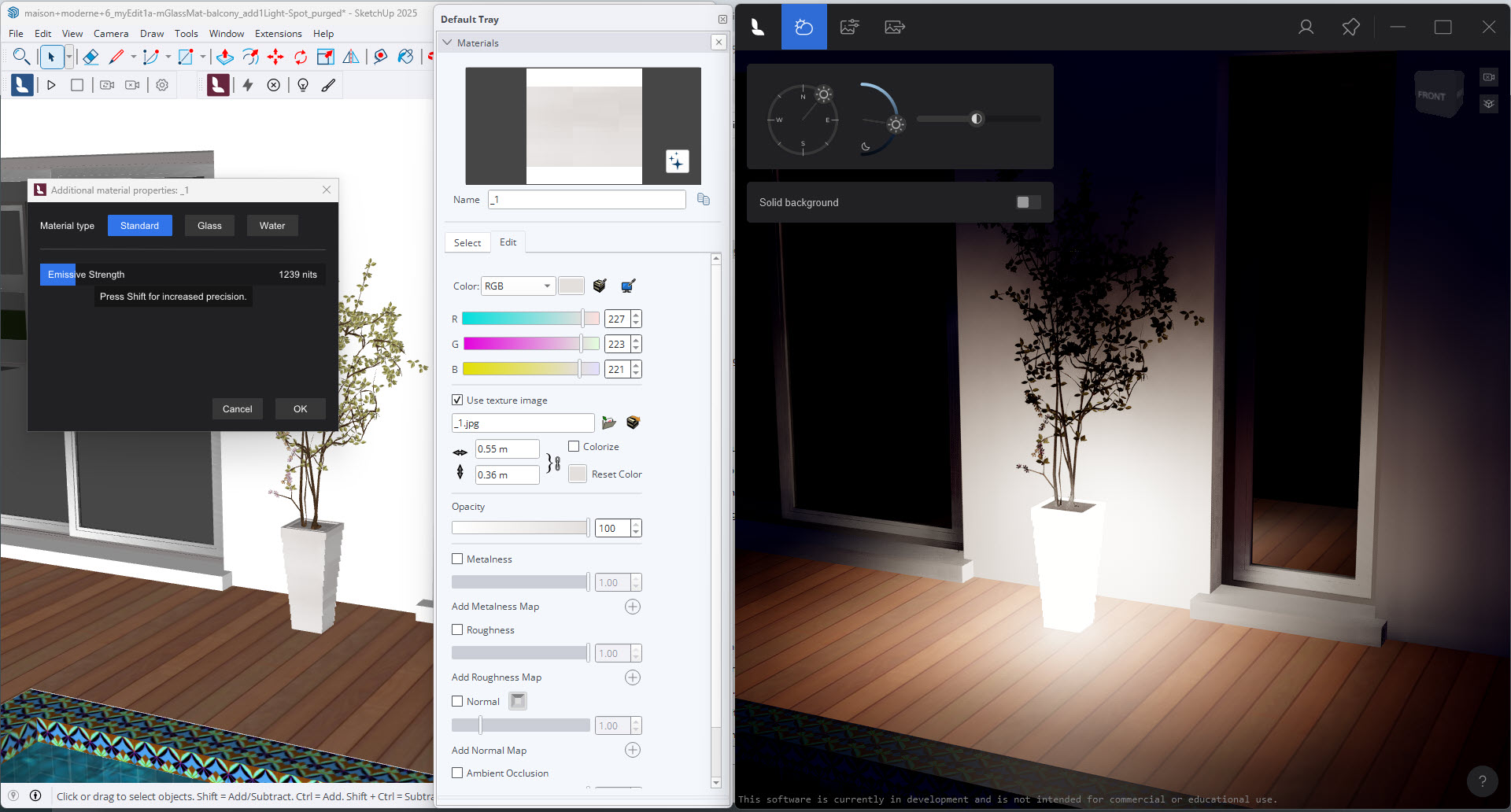Open the render settings gear icon

162,85
